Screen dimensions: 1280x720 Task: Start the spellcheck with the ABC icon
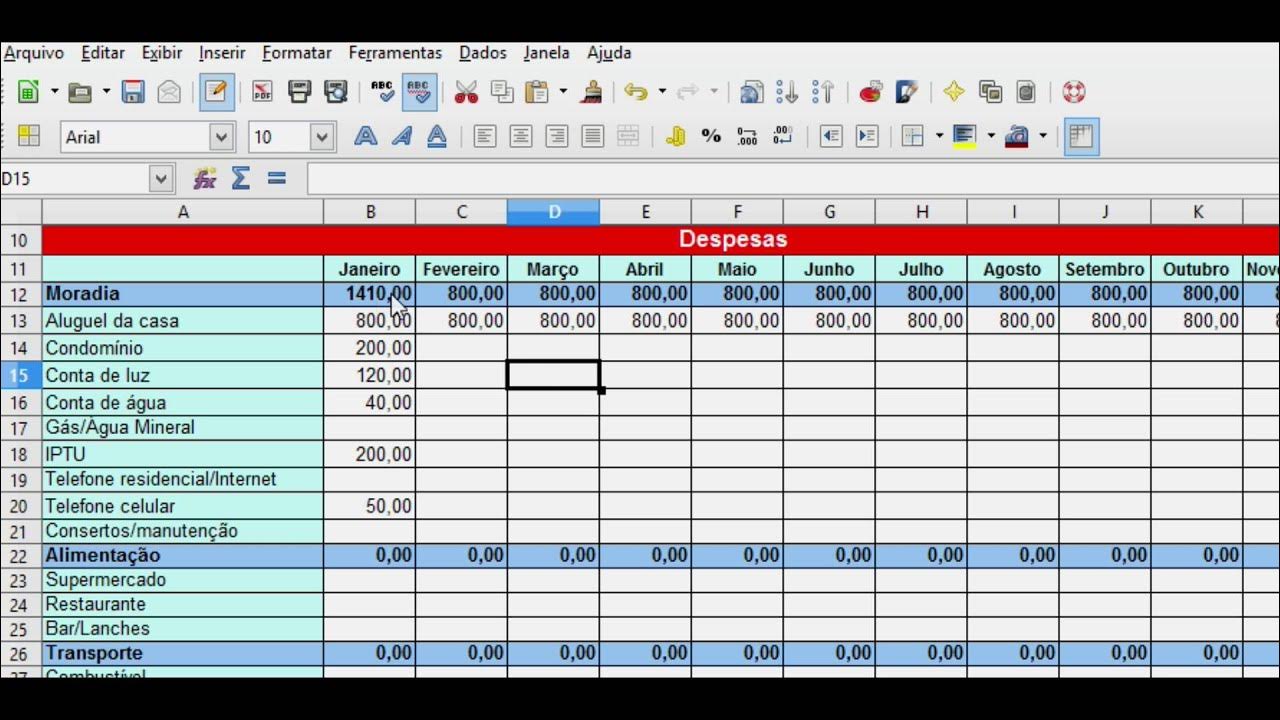click(x=383, y=91)
